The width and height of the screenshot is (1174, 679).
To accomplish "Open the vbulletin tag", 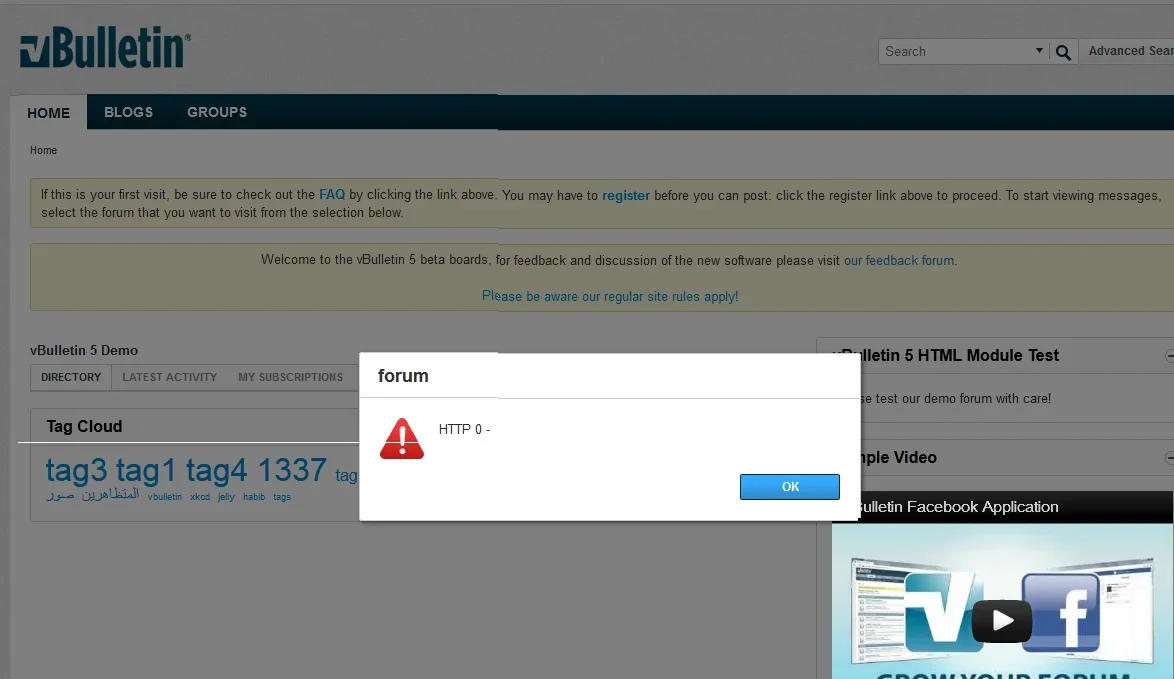I will [165, 497].
